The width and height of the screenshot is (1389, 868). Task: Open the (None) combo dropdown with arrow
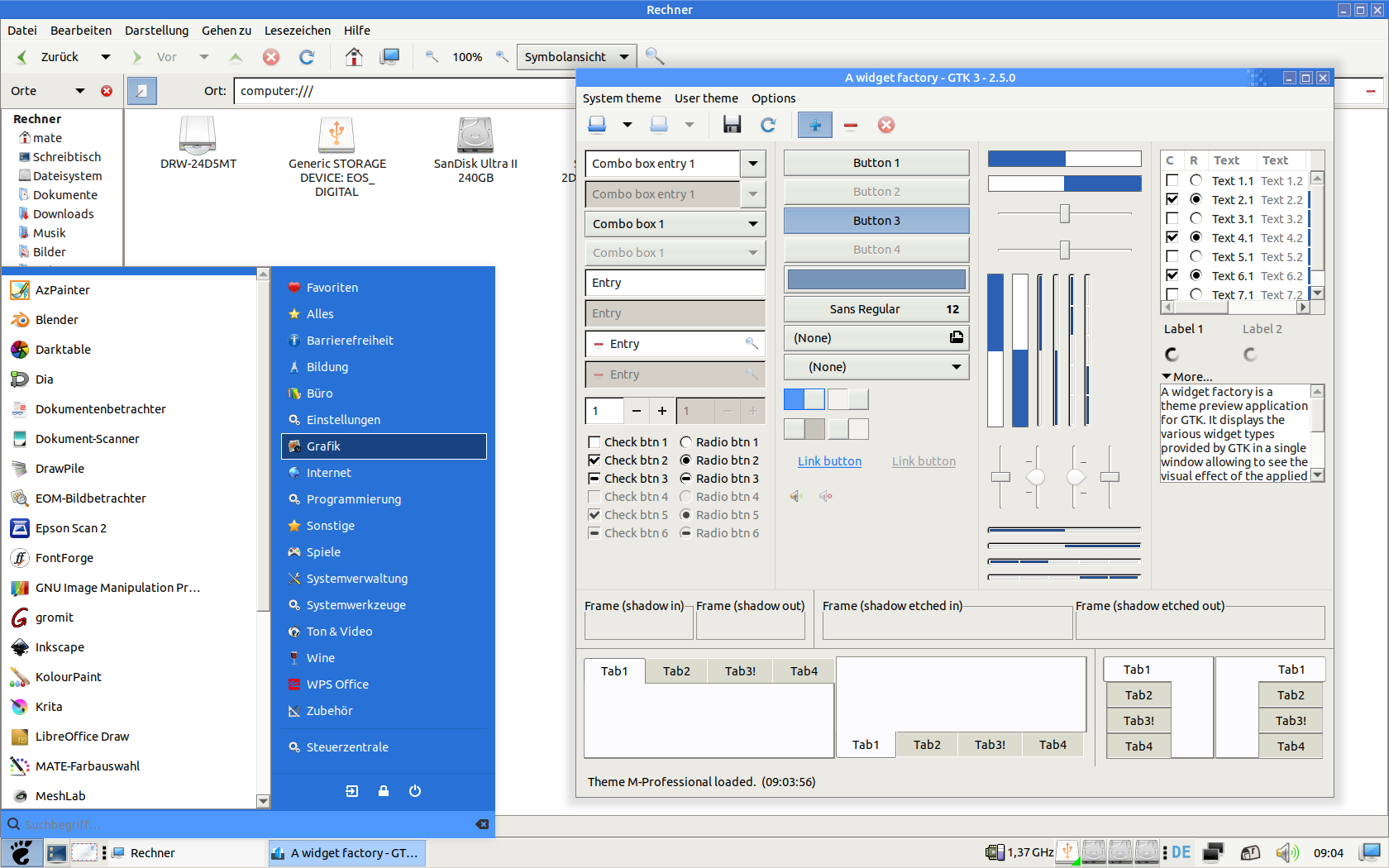(x=876, y=367)
